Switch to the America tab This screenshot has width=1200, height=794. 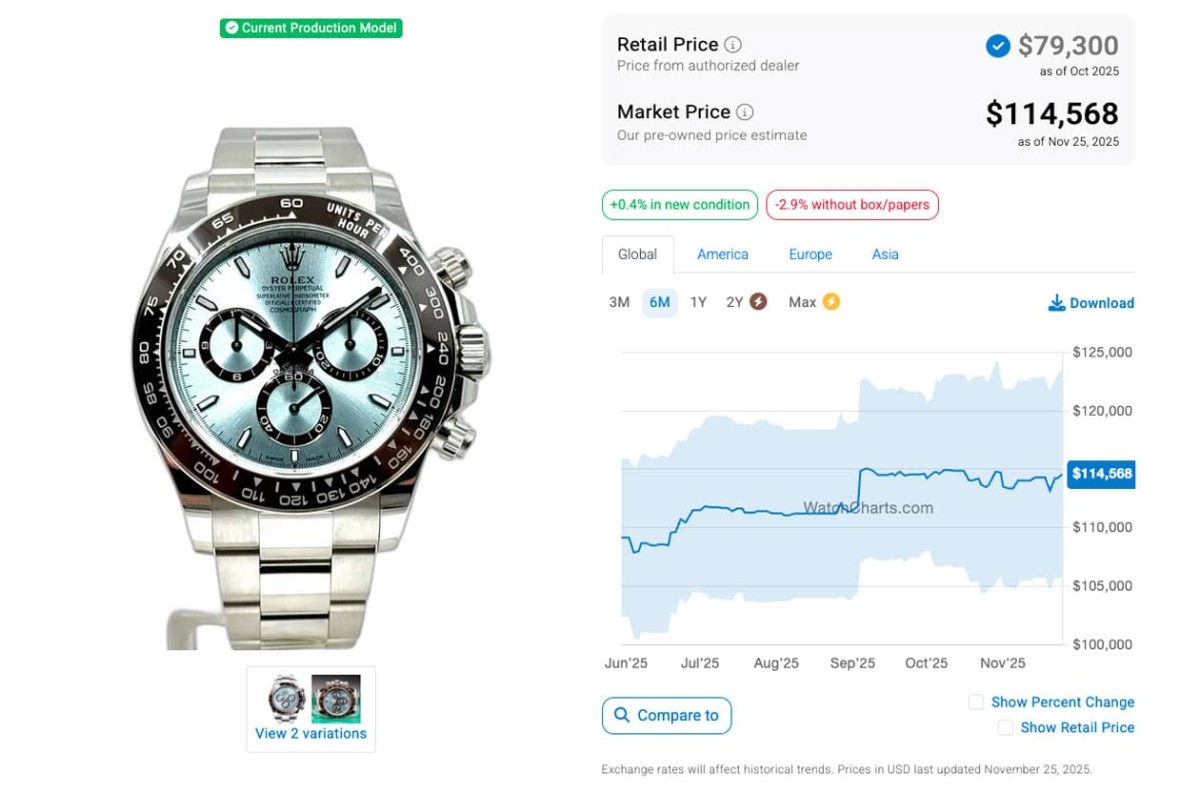(x=722, y=254)
